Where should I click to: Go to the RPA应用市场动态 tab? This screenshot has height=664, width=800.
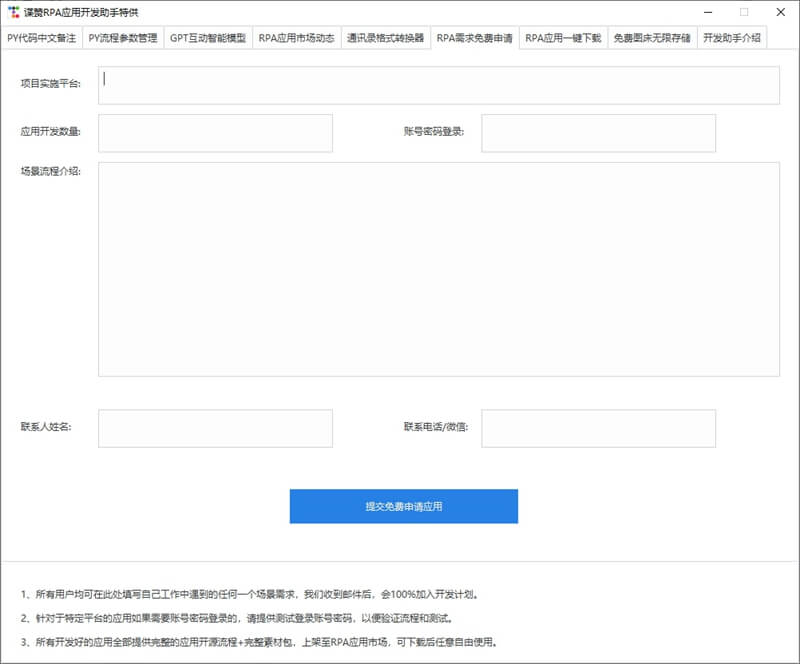coord(296,38)
